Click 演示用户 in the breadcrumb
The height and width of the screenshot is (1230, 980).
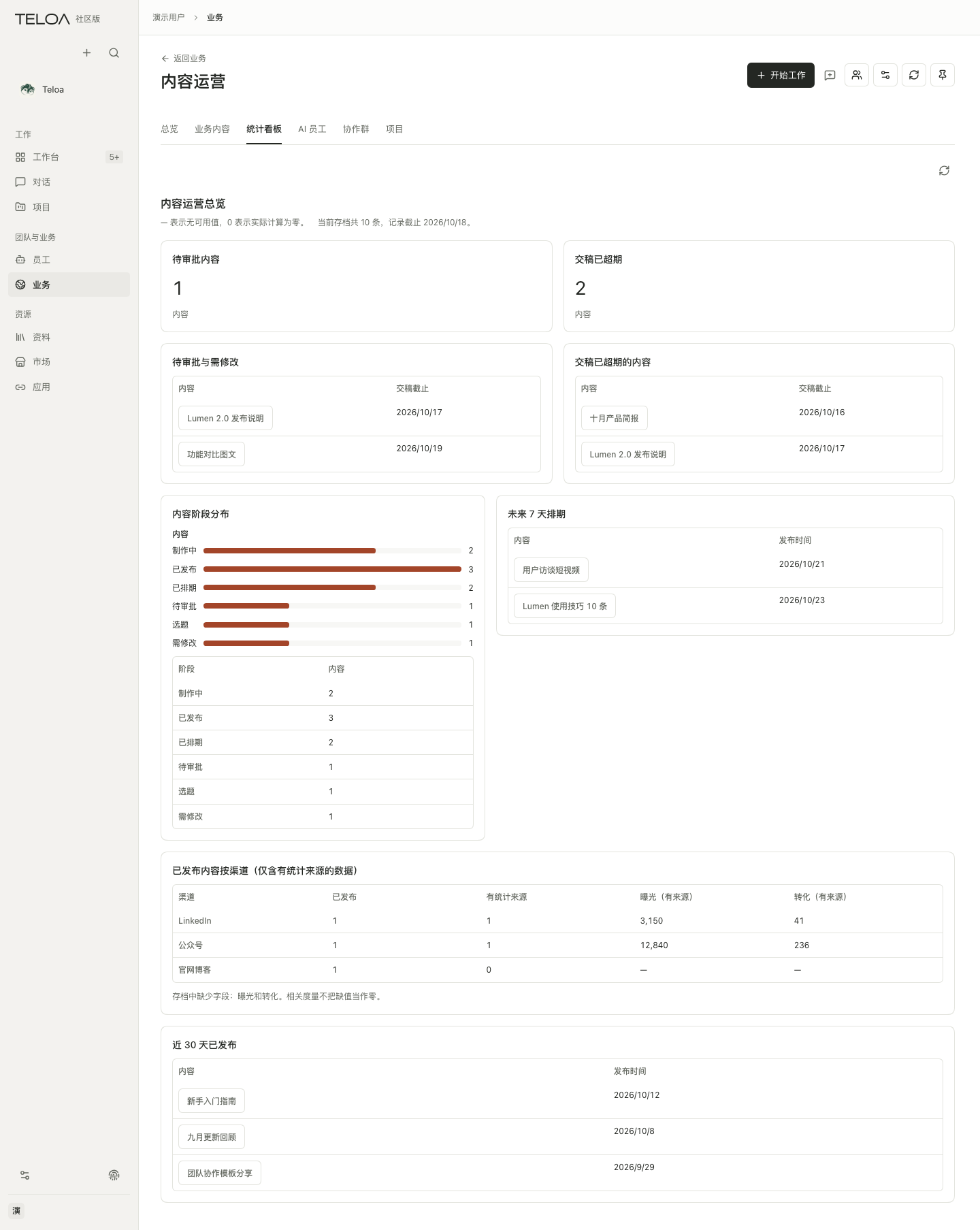pyautogui.click(x=169, y=18)
